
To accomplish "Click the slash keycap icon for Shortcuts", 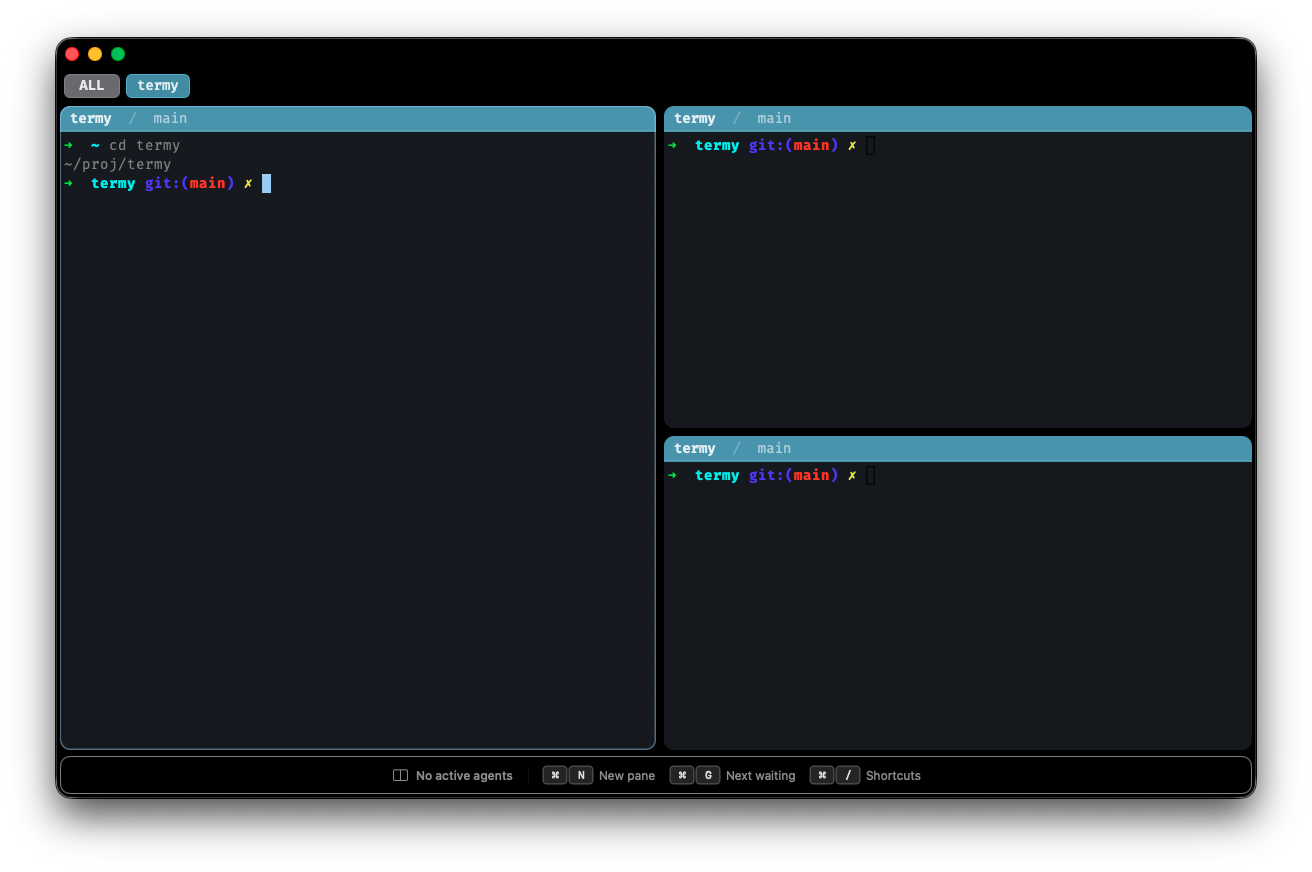I will [848, 775].
